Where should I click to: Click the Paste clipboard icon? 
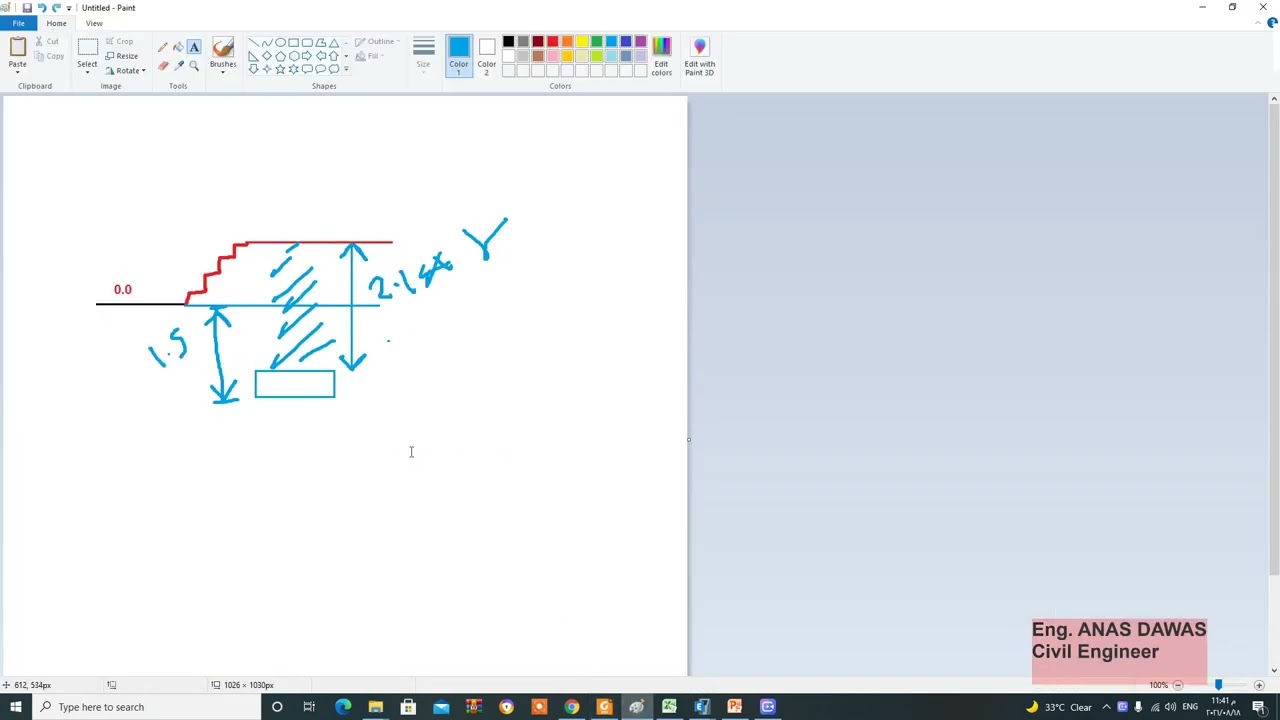coord(17,47)
